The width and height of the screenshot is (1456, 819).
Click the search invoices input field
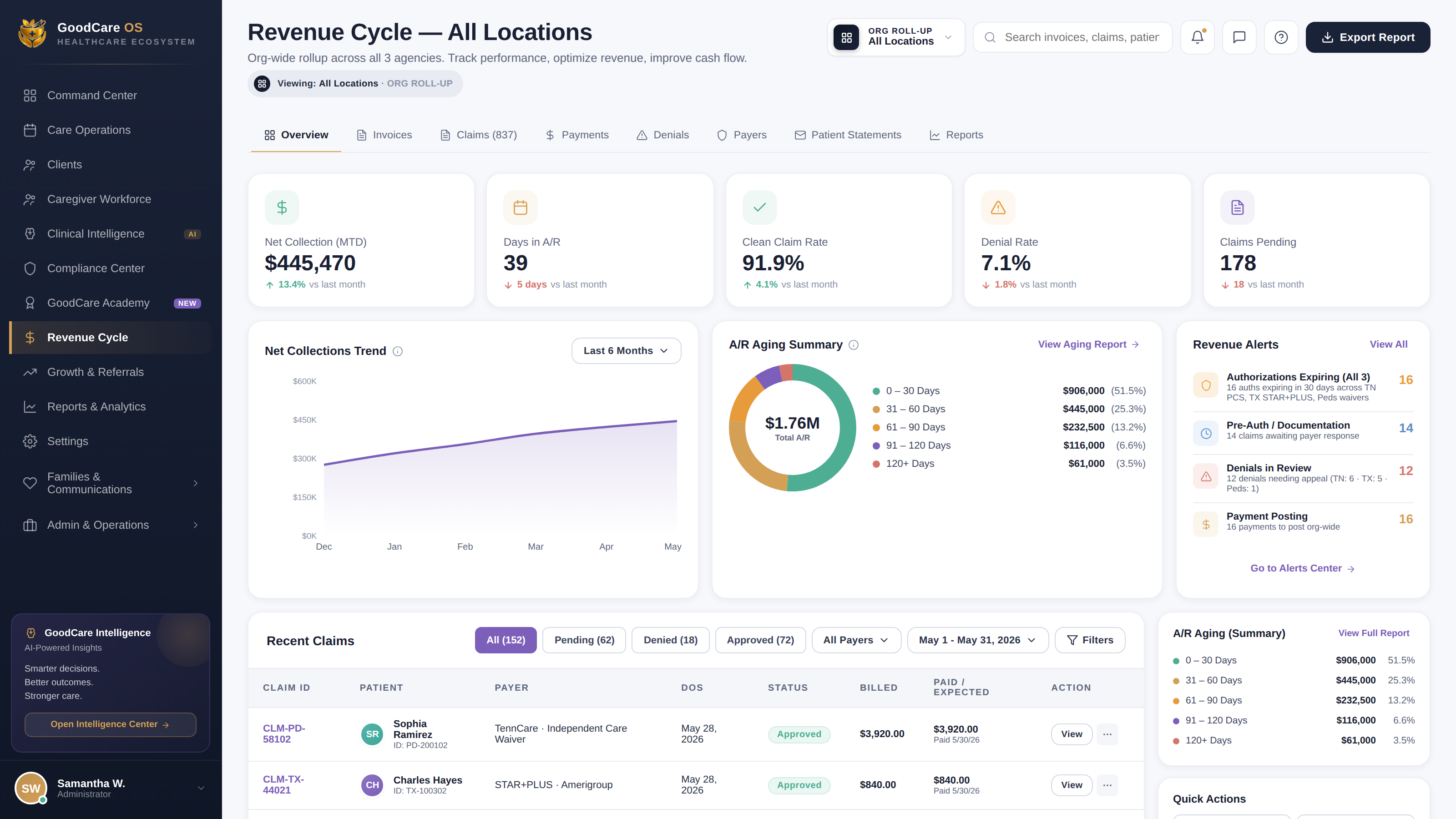[x=1073, y=37]
